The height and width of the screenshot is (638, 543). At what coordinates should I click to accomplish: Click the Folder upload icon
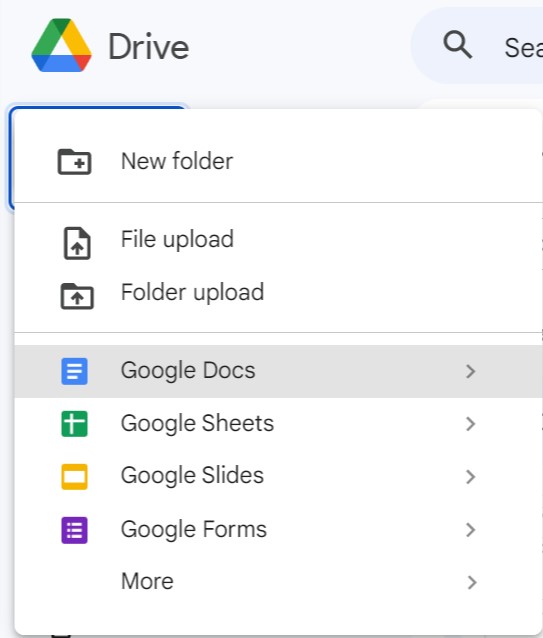77,296
